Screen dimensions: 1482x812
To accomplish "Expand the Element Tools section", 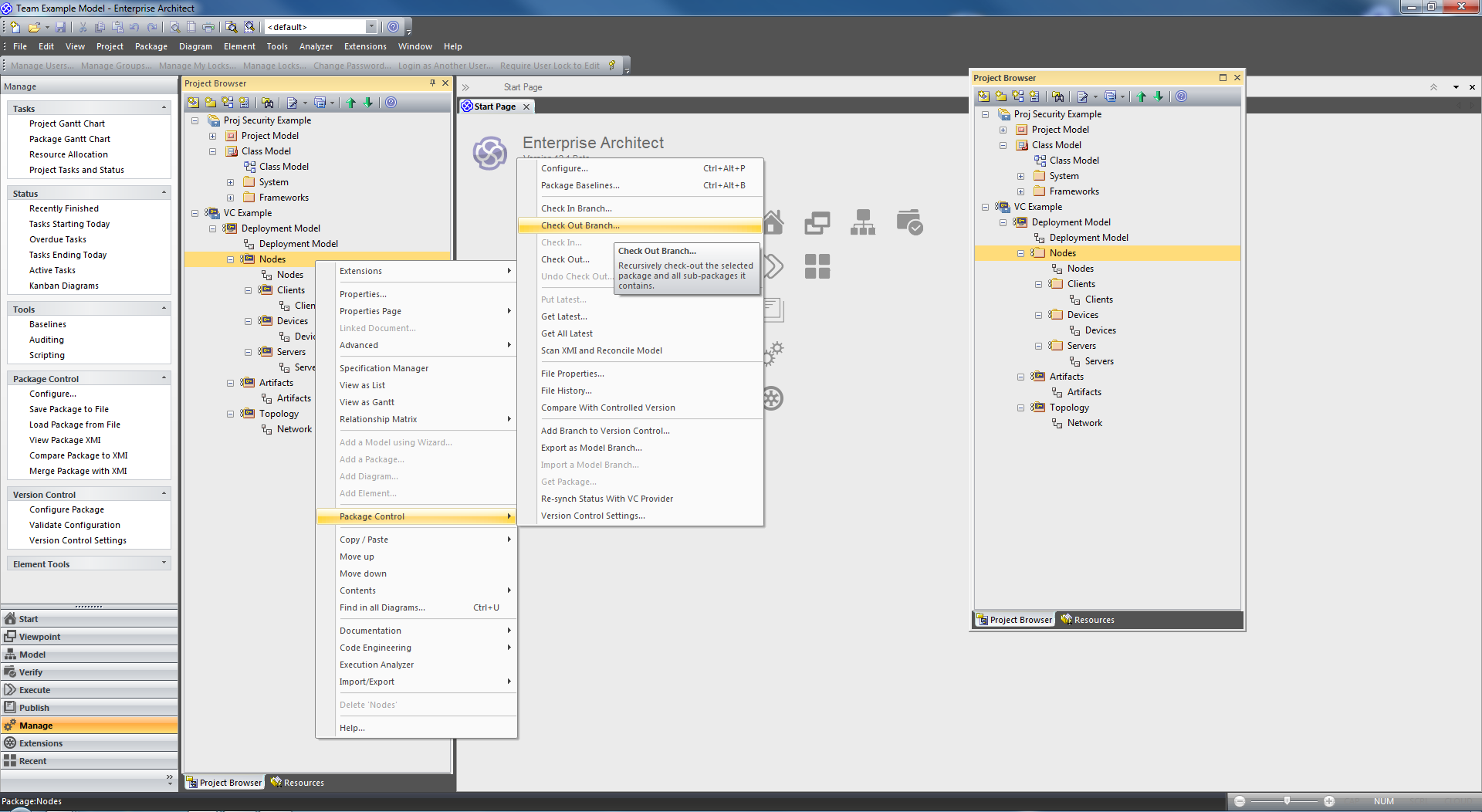I will (164, 563).
